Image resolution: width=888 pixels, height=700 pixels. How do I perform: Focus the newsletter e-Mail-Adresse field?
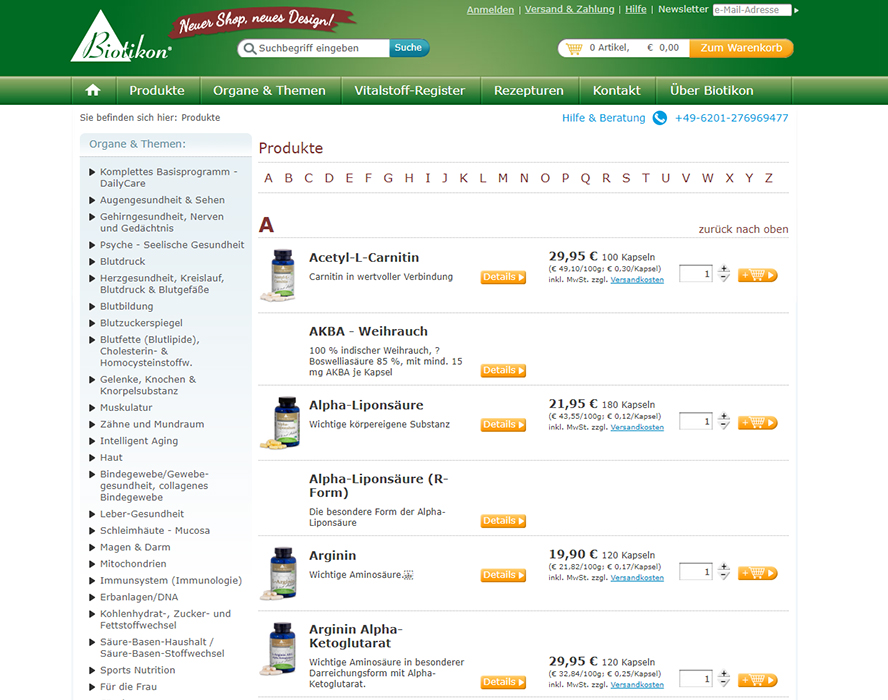click(x=752, y=10)
